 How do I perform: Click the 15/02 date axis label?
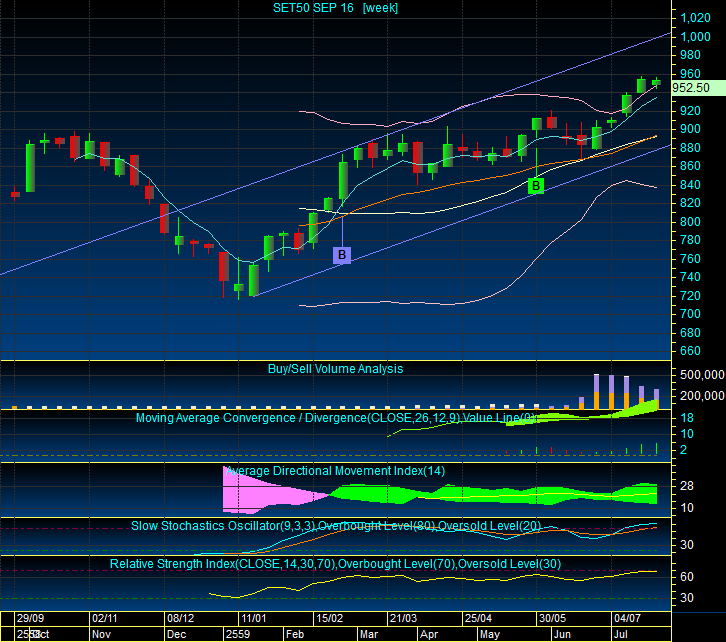pos(330,618)
